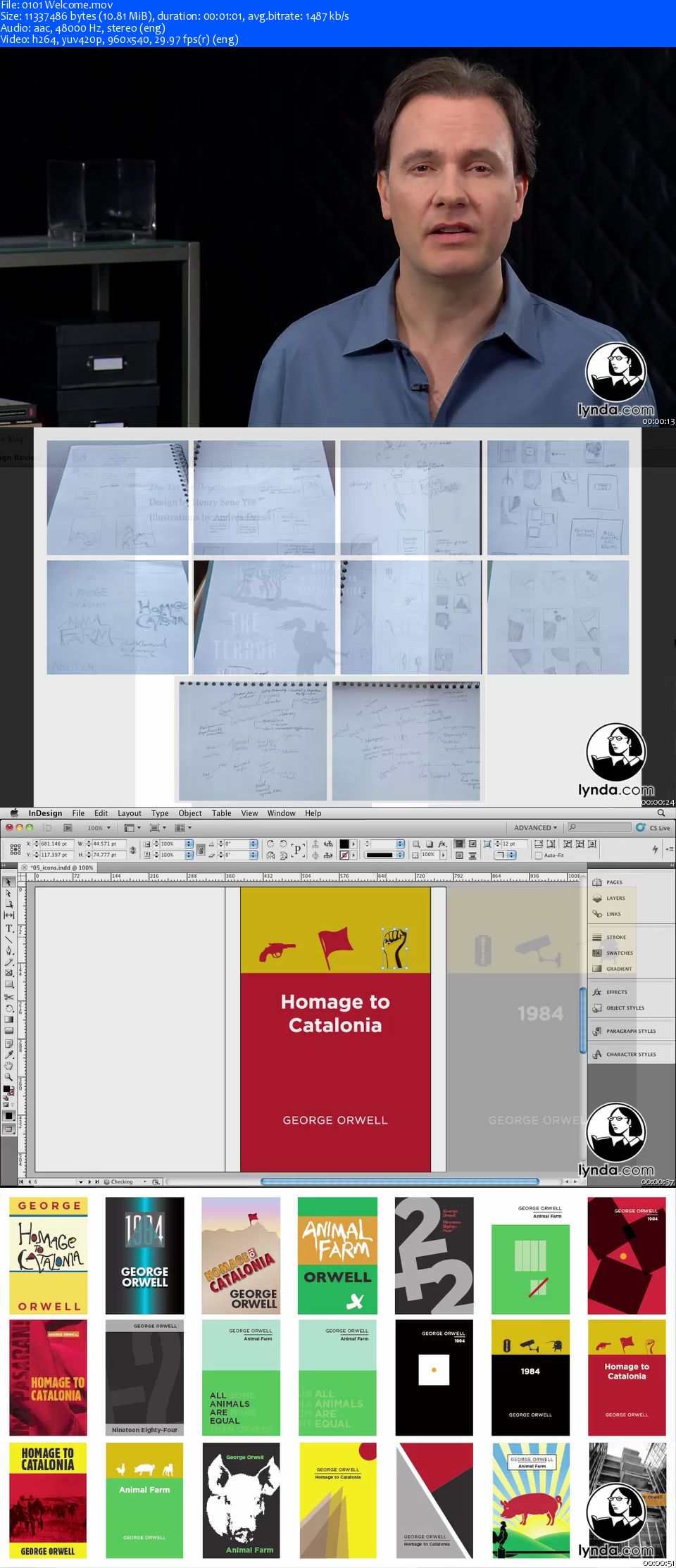Select the Eyedropper tool
This screenshot has width=676, height=1568.
pos(9,1055)
